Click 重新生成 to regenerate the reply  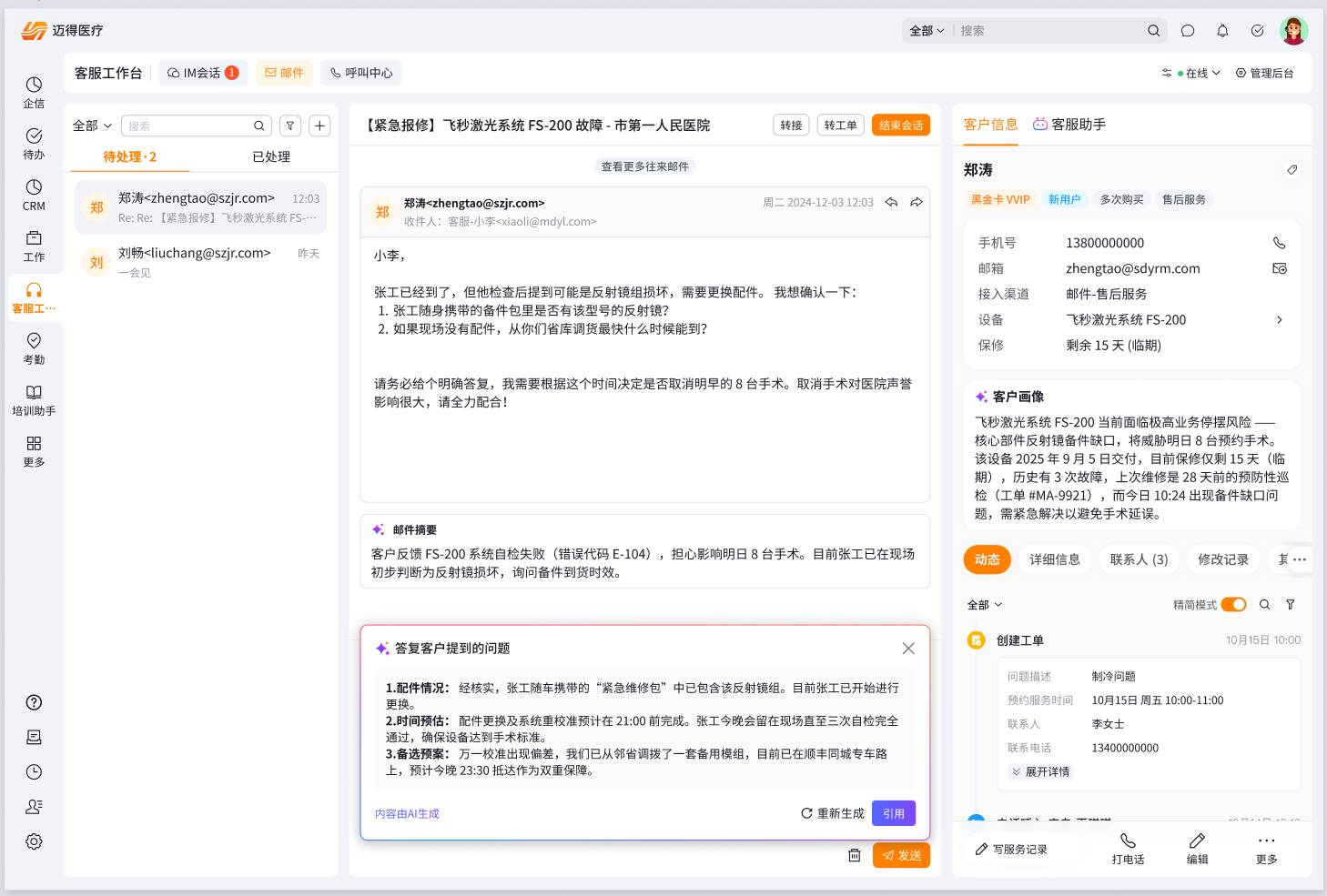tap(832, 813)
